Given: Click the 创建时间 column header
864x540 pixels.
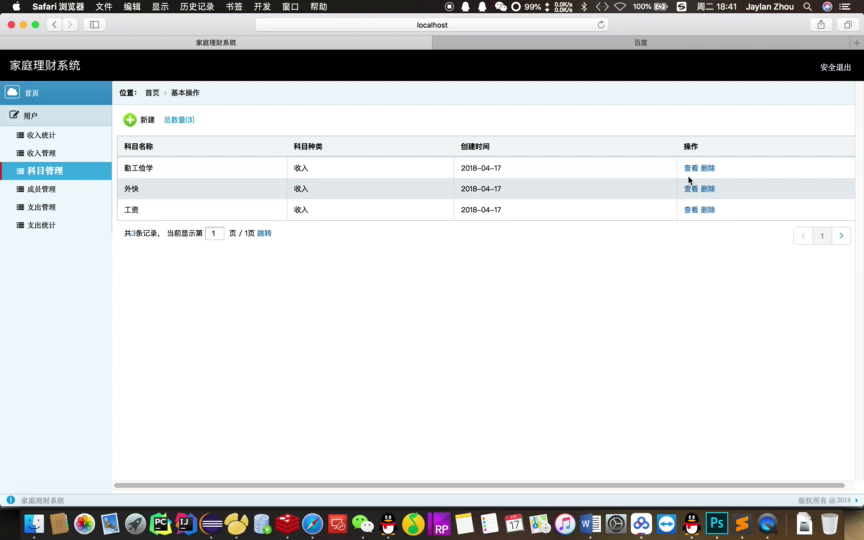Looking at the screenshot, I should [475, 147].
